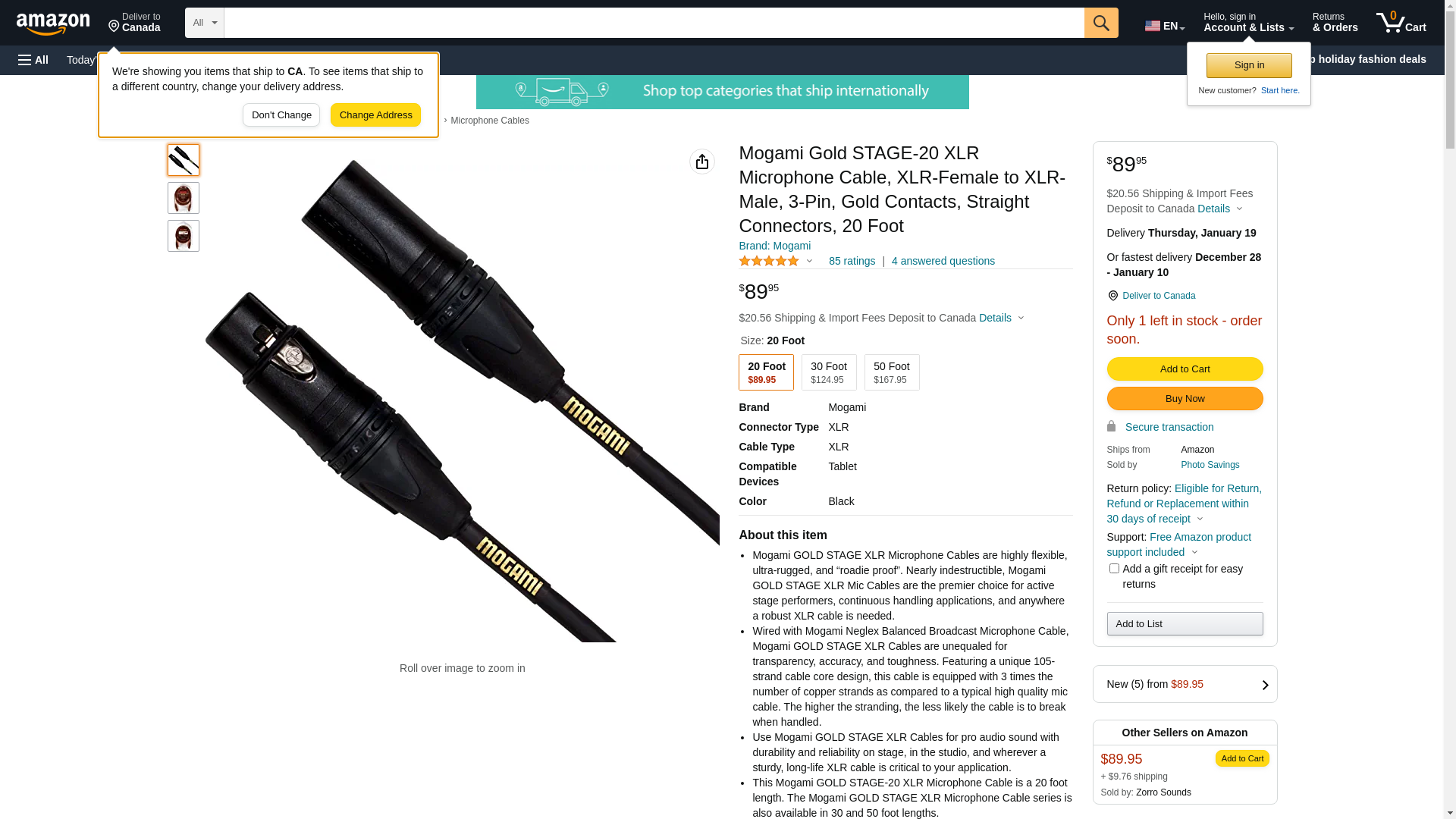Click the Amazon logo

point(53,24)
